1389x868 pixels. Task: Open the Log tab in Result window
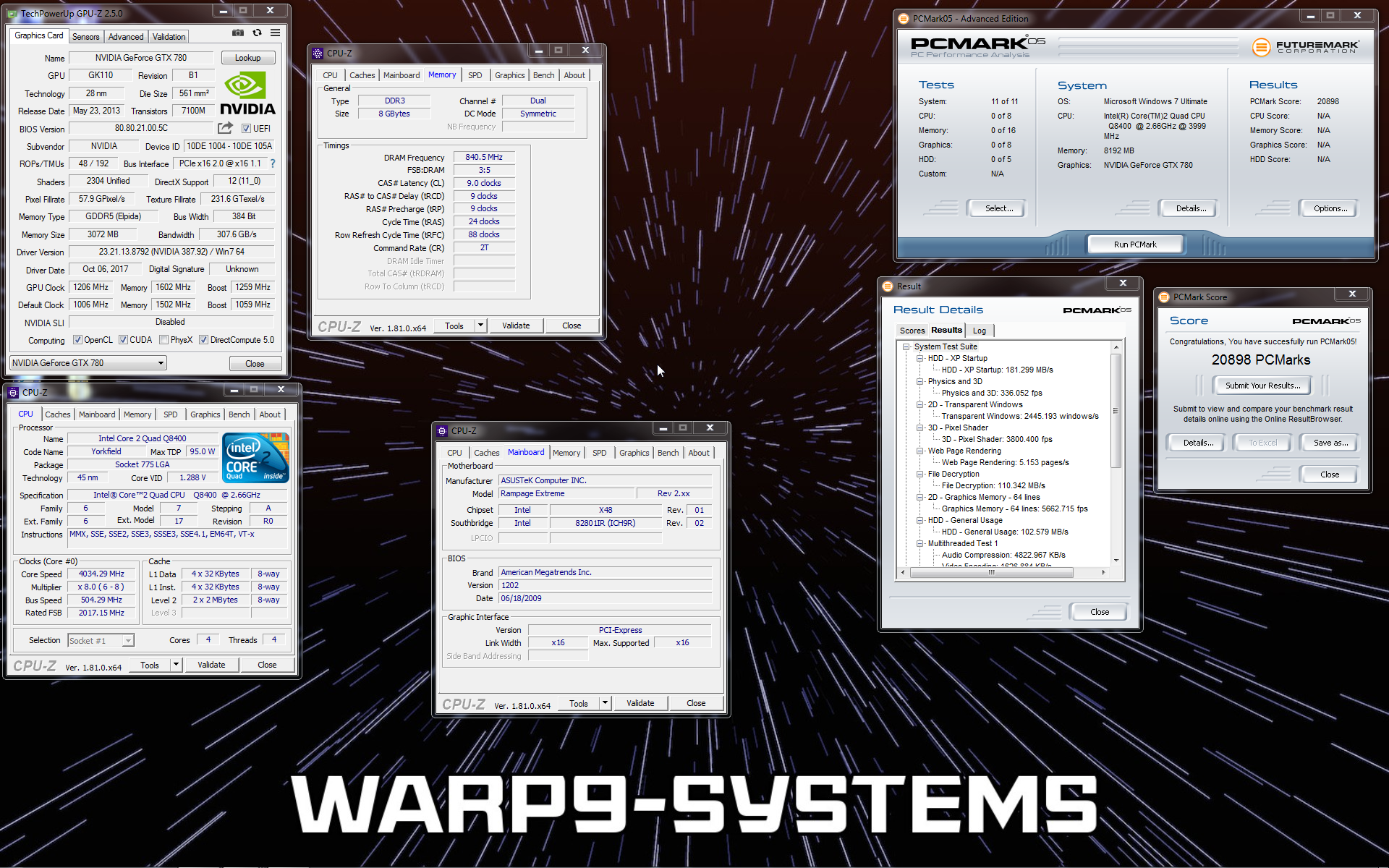(979, 331)
